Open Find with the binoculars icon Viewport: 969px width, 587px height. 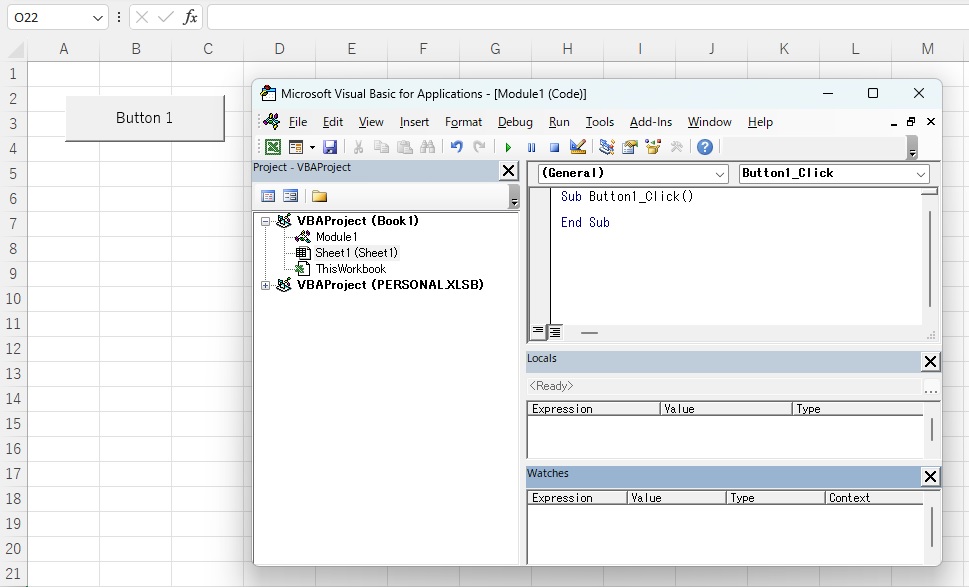(x=427, y=147)
